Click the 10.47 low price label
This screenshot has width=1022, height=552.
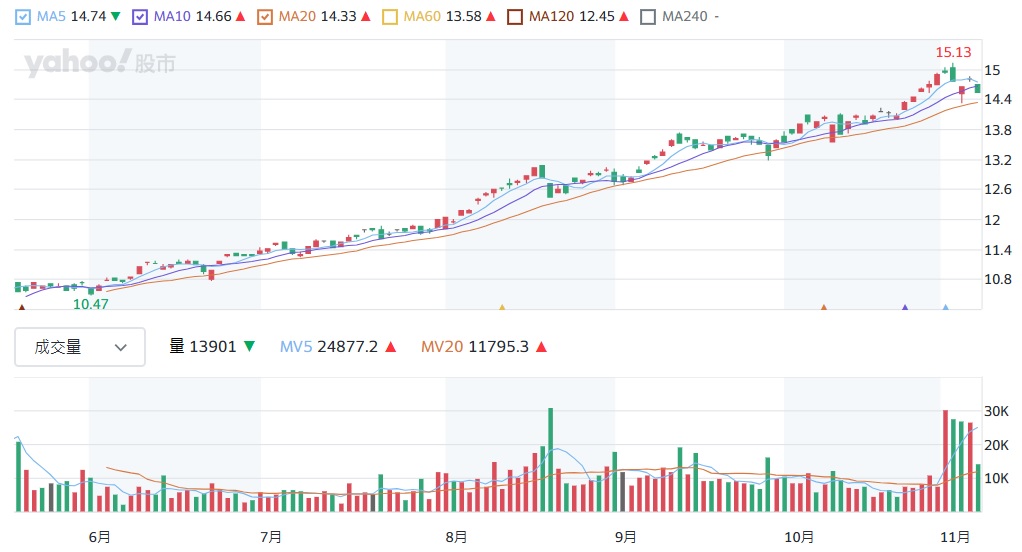91,303
